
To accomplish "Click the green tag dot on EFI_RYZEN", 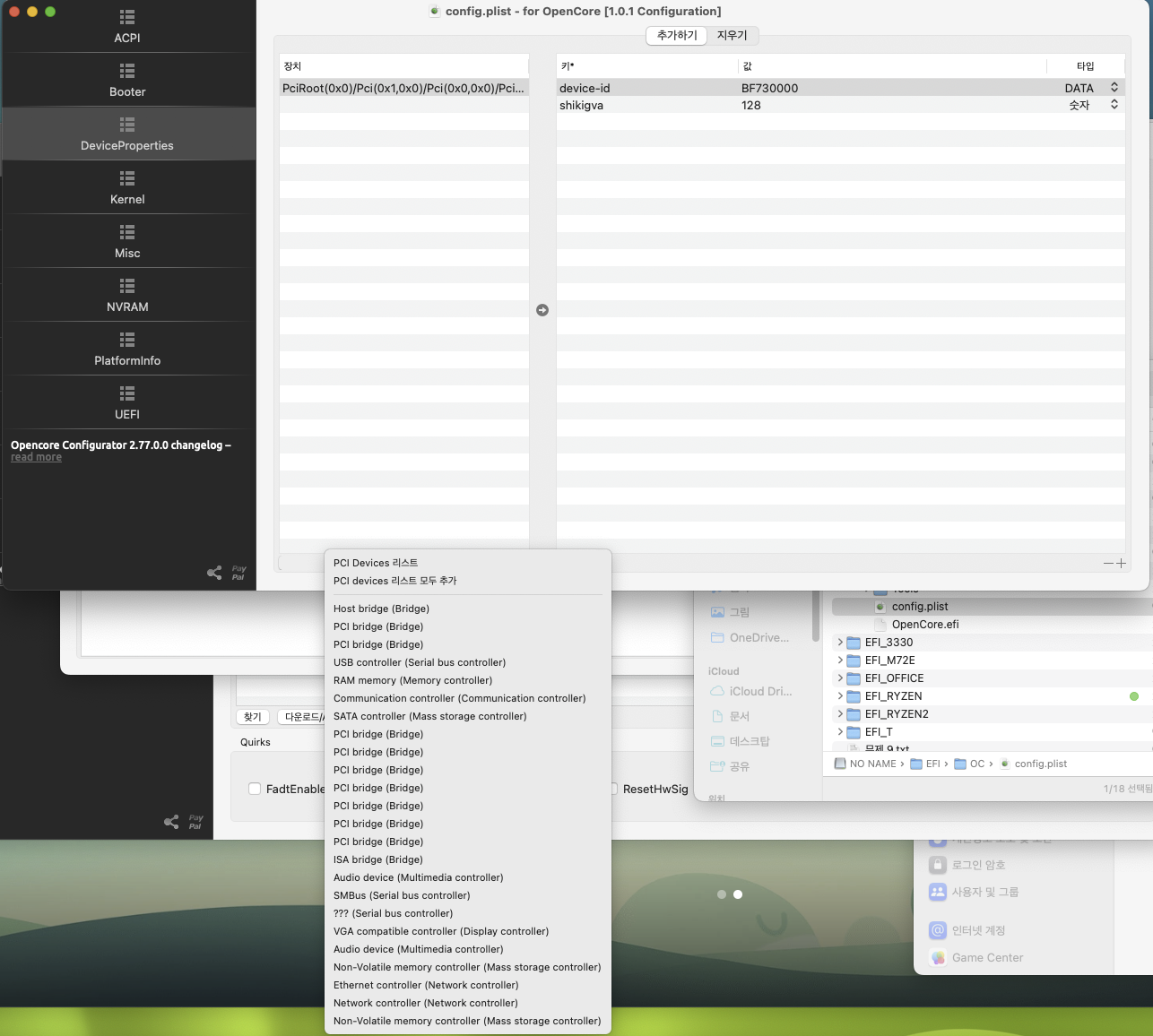I will [x=1134, y=696].
